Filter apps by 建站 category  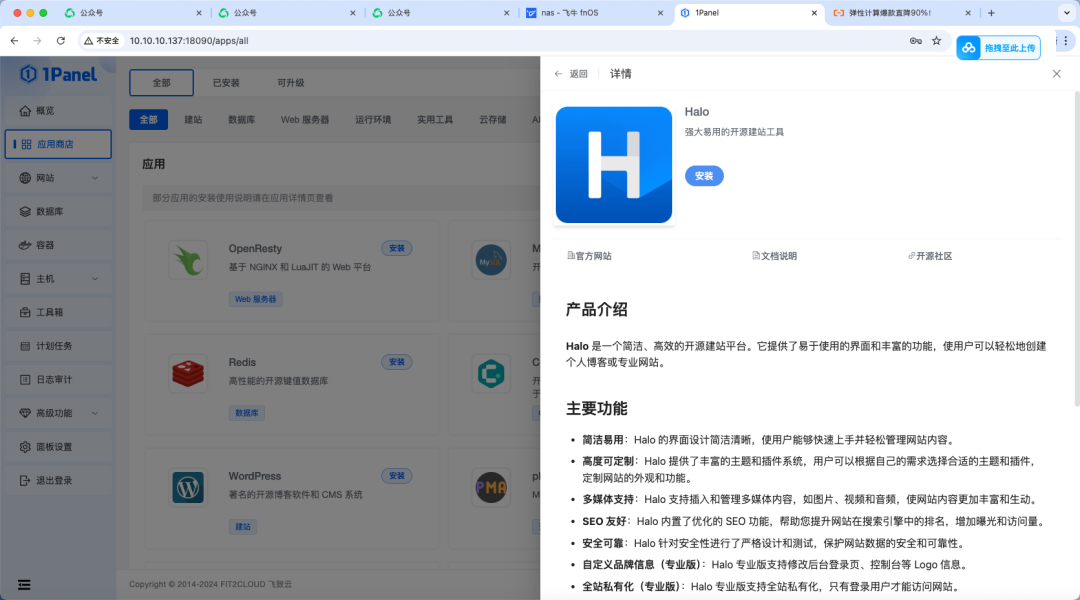(194, 120)
